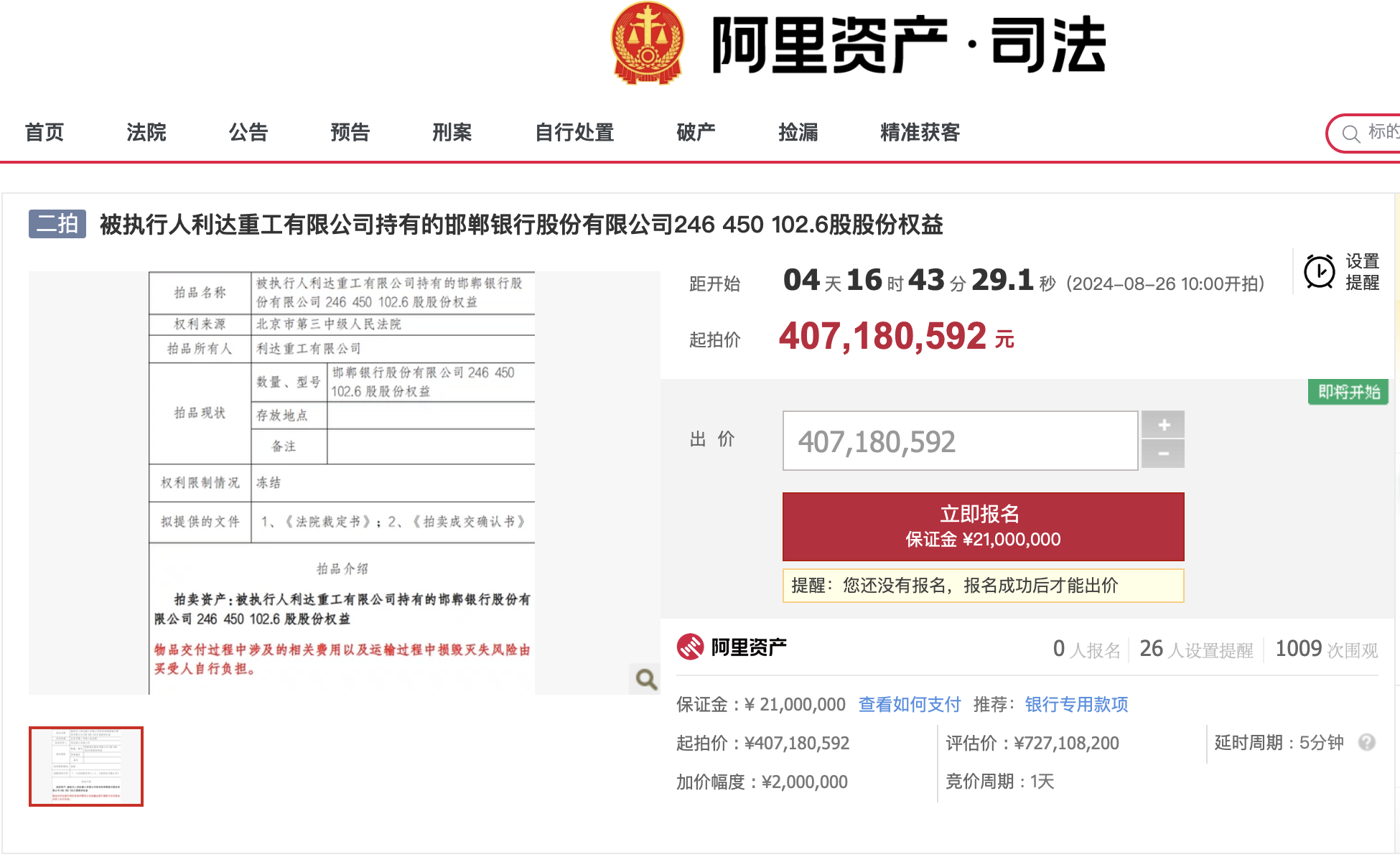This screenshot has width=1400, height=867.
Task: Click the alarm clock reminder icon
Action: pyautogui.click(x=1319, y=272)
